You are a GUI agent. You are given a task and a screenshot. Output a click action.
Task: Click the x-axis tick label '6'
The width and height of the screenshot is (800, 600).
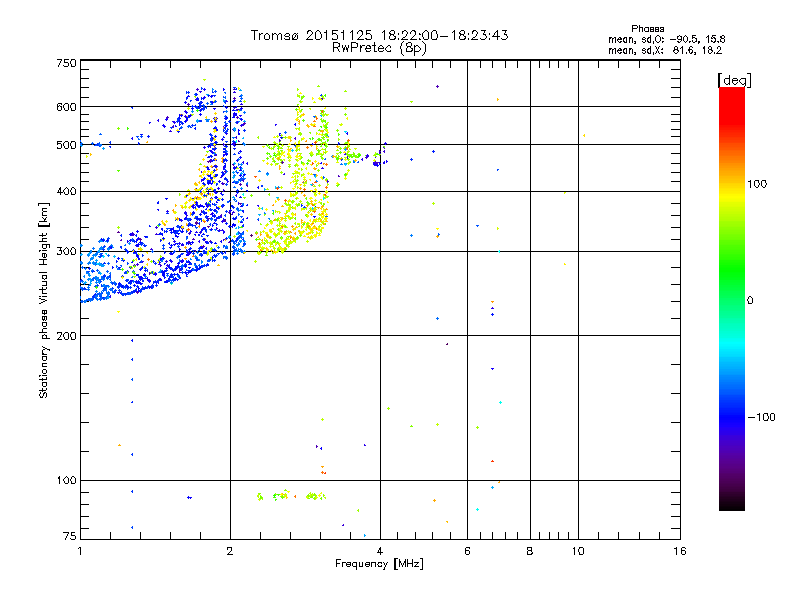click(x=467, y=551)
